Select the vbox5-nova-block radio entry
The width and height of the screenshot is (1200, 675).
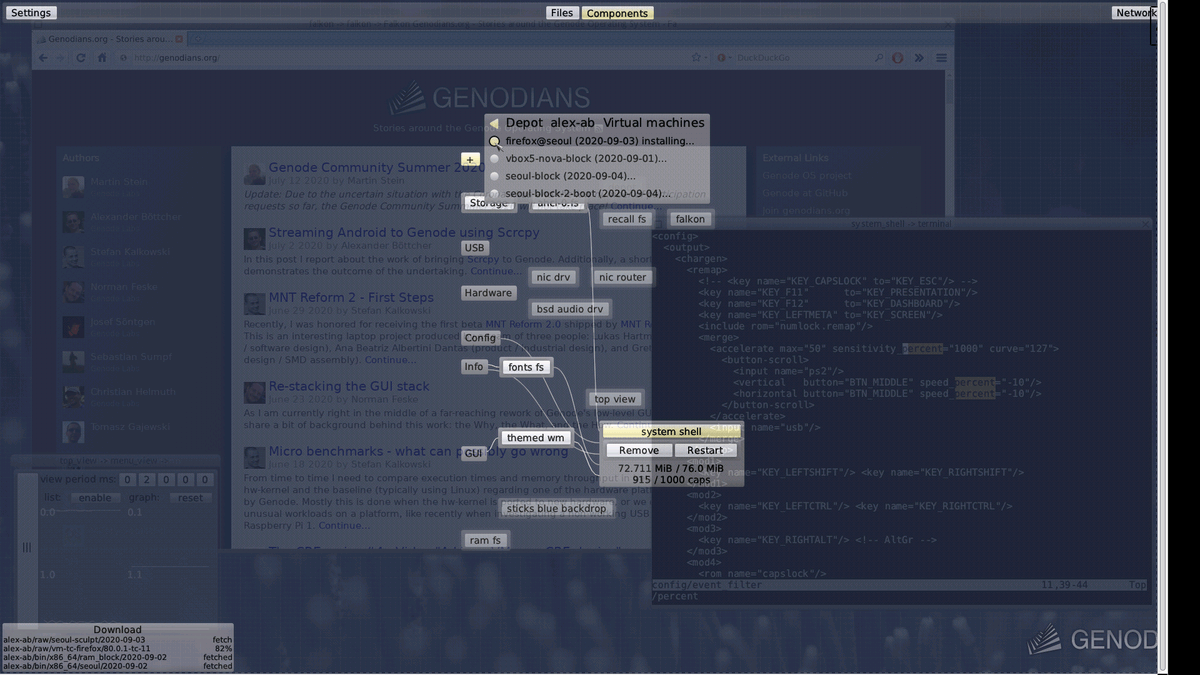click(x=494, y=159)
